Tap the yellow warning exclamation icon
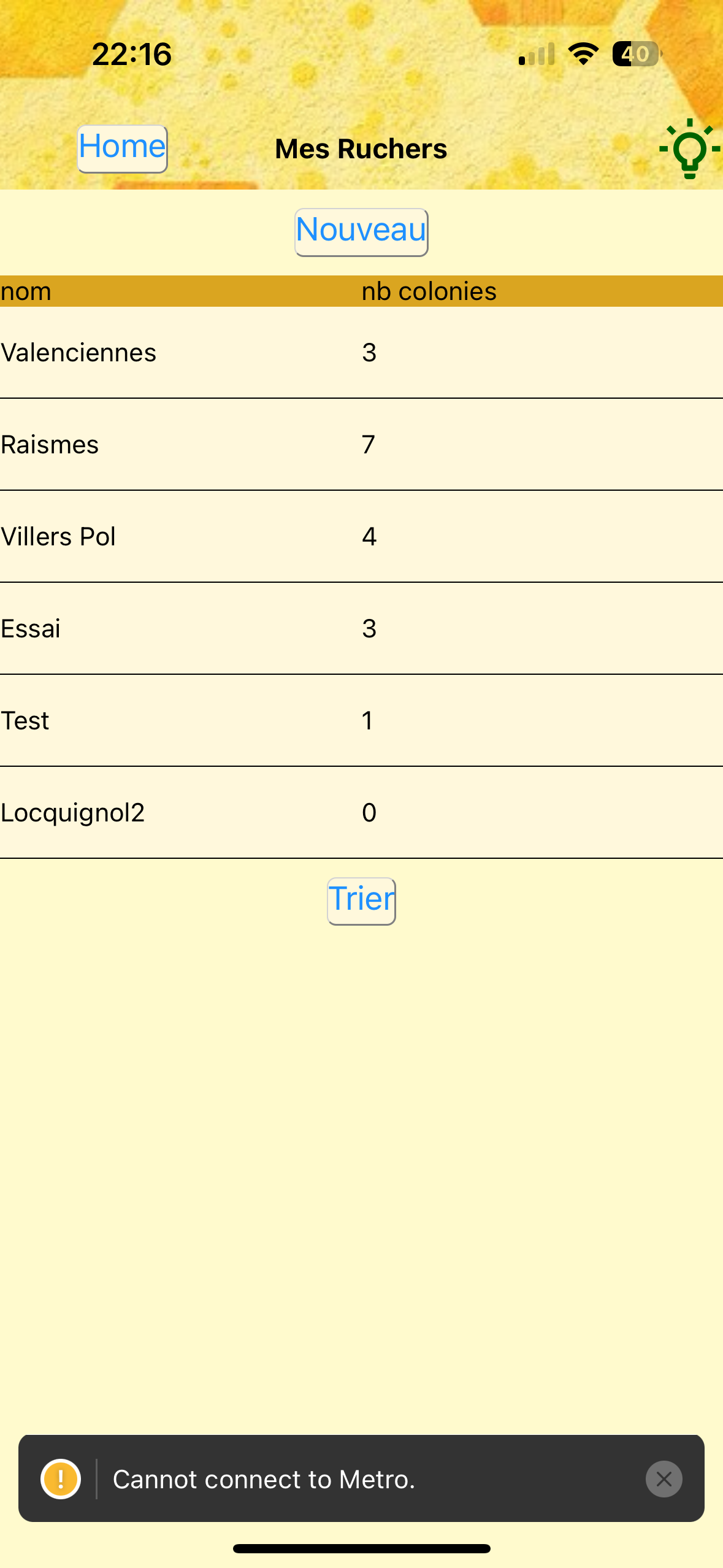This screenshot has width=723, height=1568. [x=61, y=1479]
